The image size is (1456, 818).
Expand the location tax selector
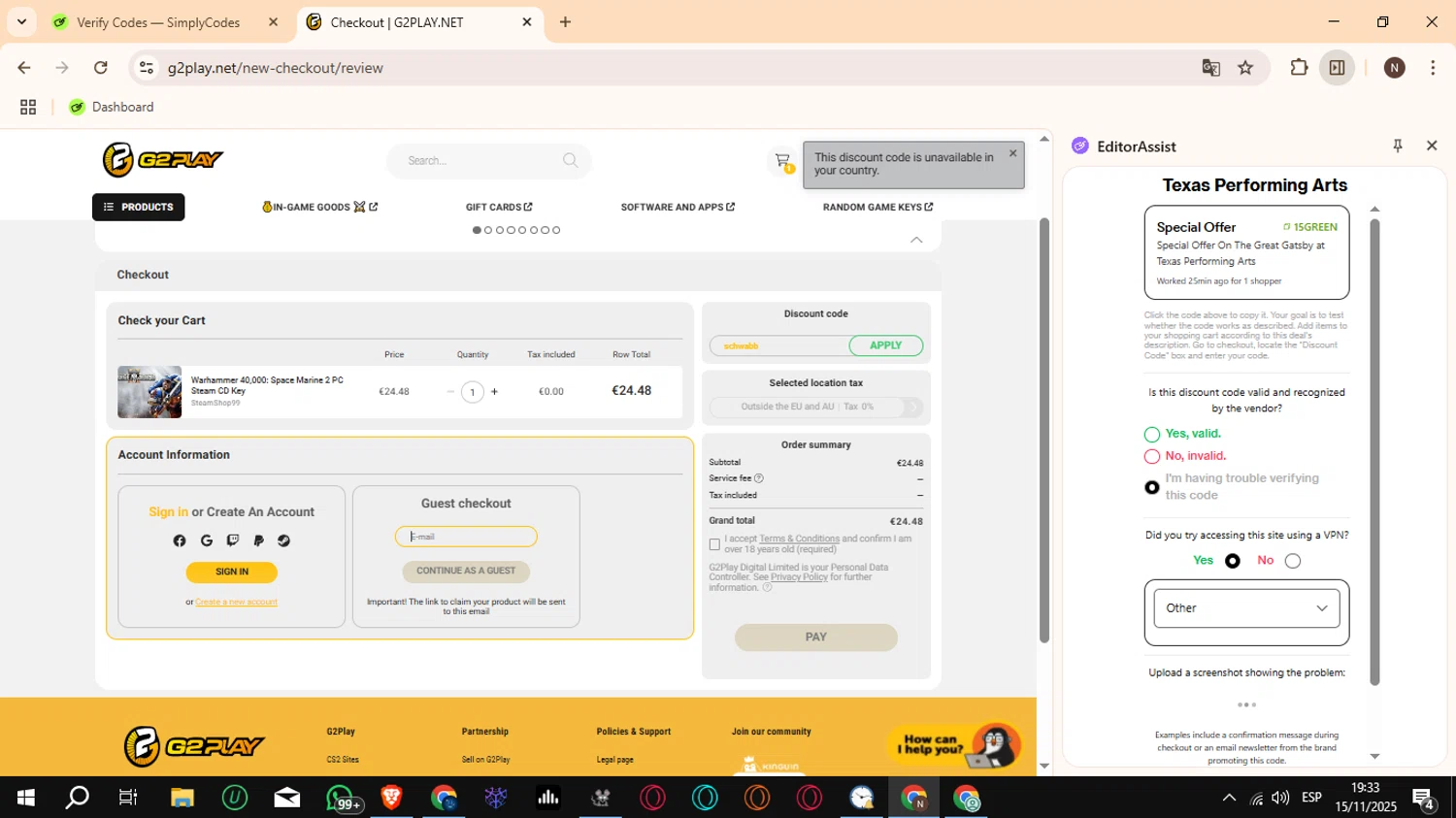[815, 407]
